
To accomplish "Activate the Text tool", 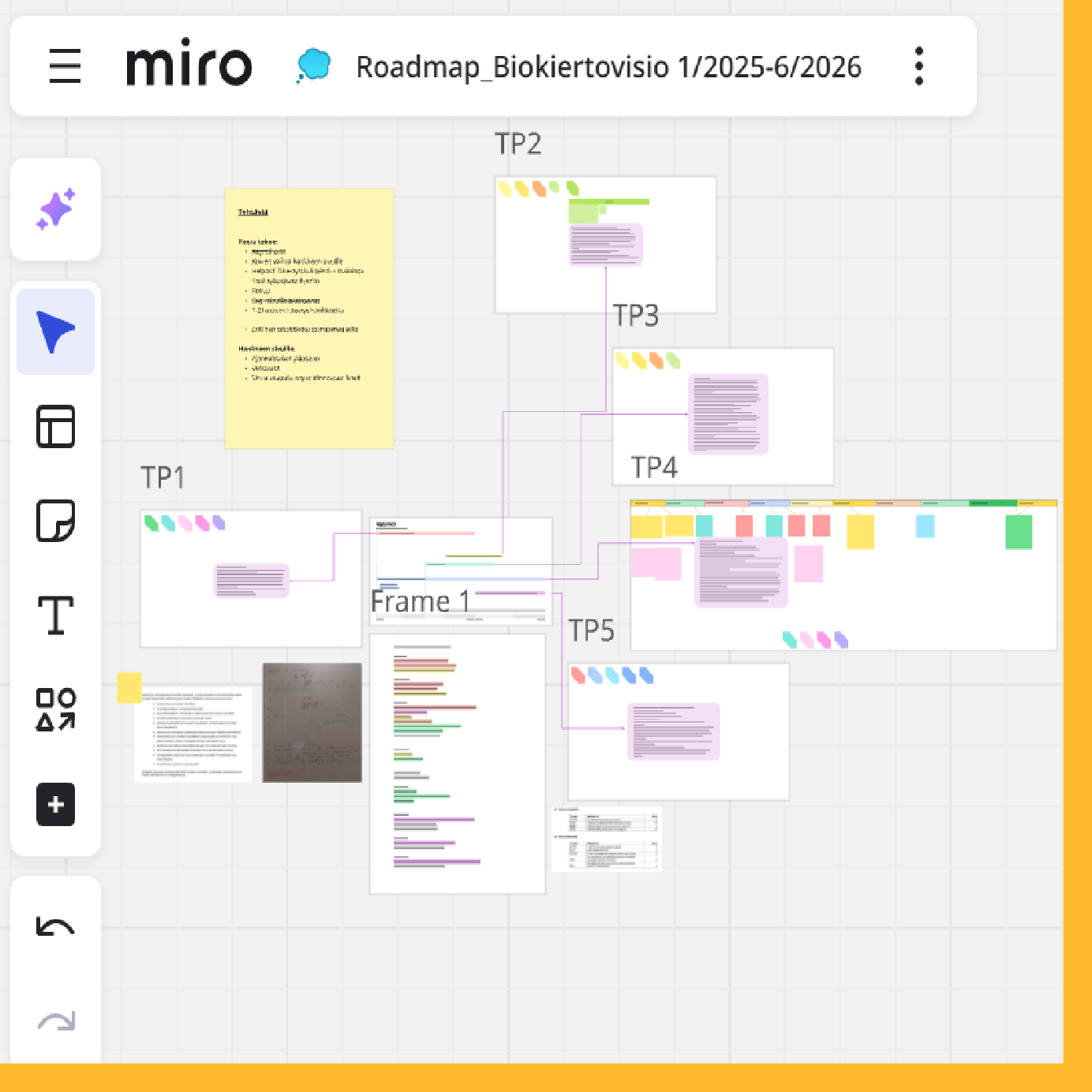I will tap(56, 615).
